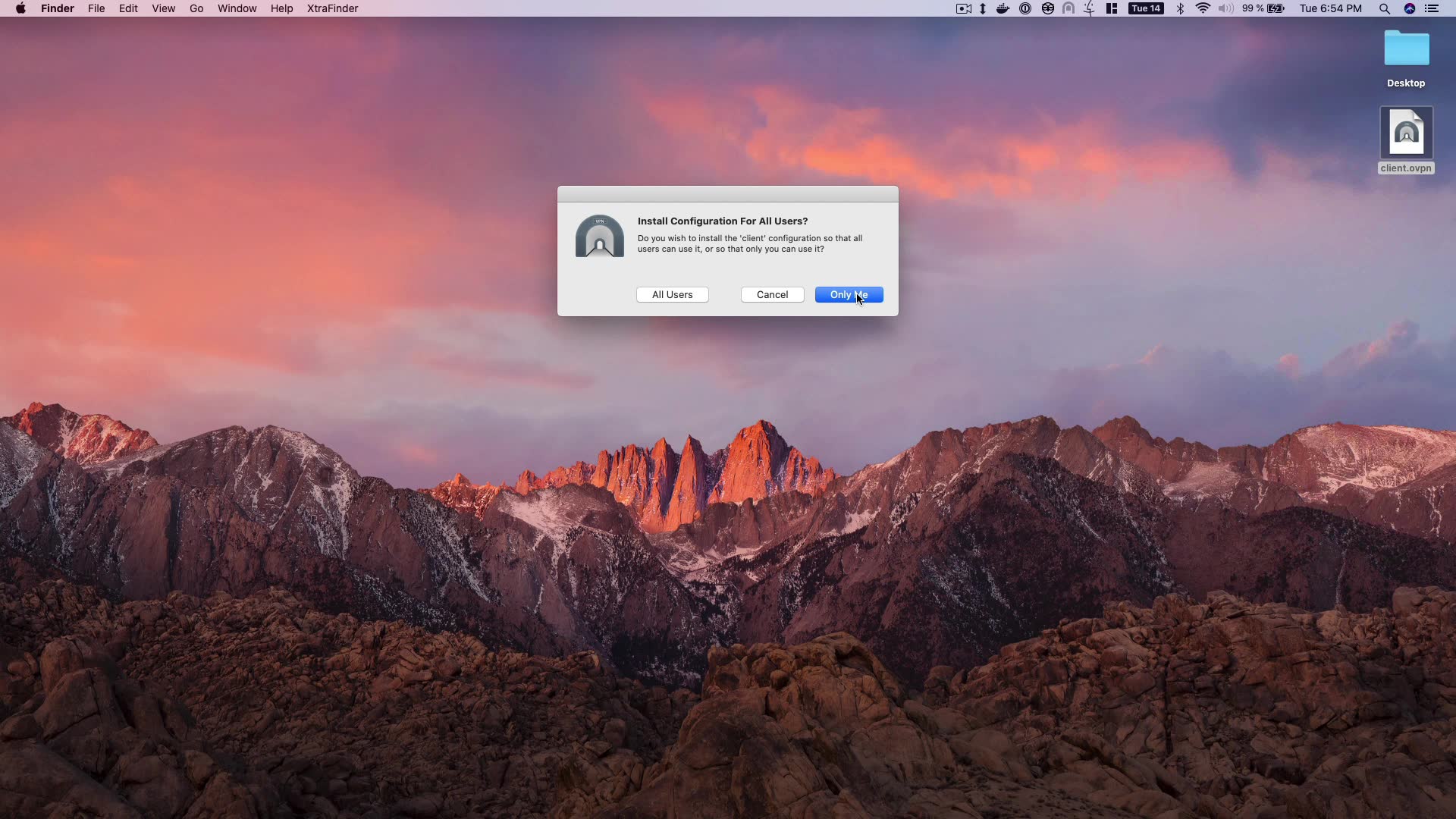Open the Go menu
The height and width of the screenshot is (819, 1456).
196,8
